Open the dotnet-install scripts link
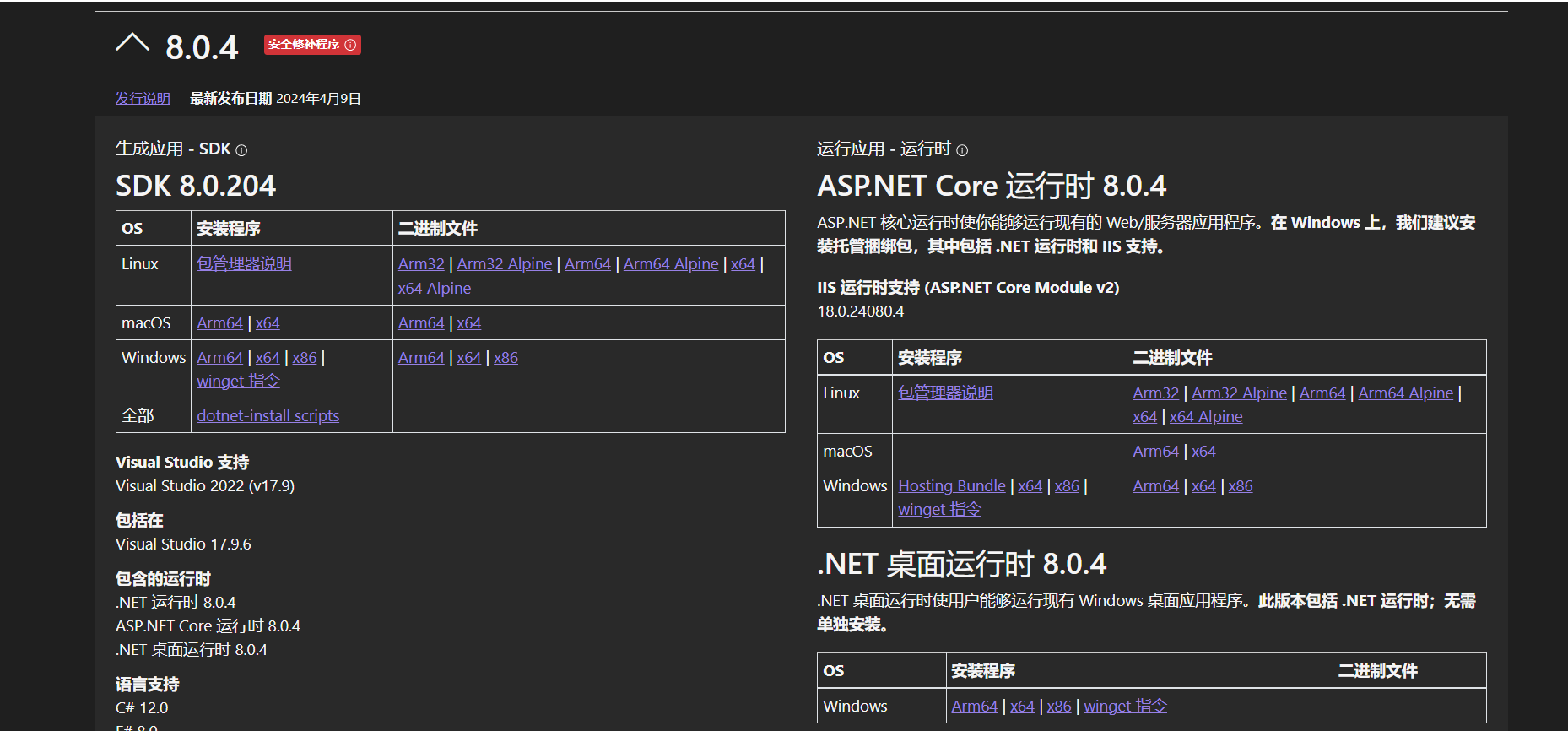The height and width of the screenshot is (731, 1568). pyautogui.click(x=268, y=415)
